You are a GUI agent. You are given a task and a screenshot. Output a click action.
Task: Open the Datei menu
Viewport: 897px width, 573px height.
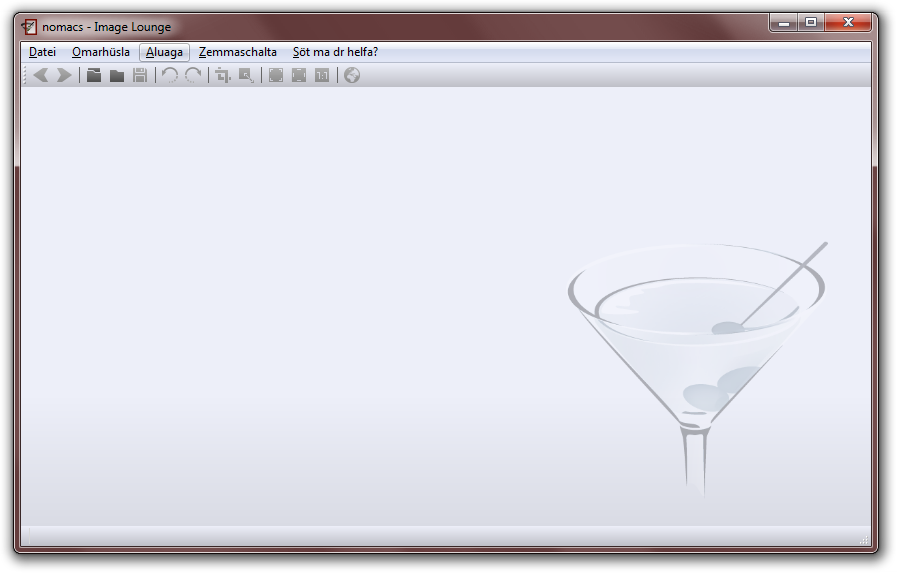[x=42, y=52]
